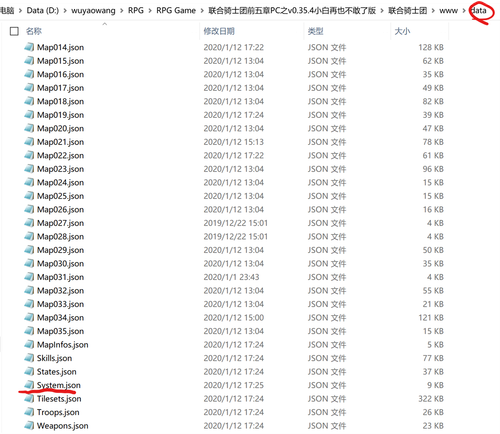
Task: Expand the chevron after Data (D:) breadcrumb
Action: click(65, 11)
